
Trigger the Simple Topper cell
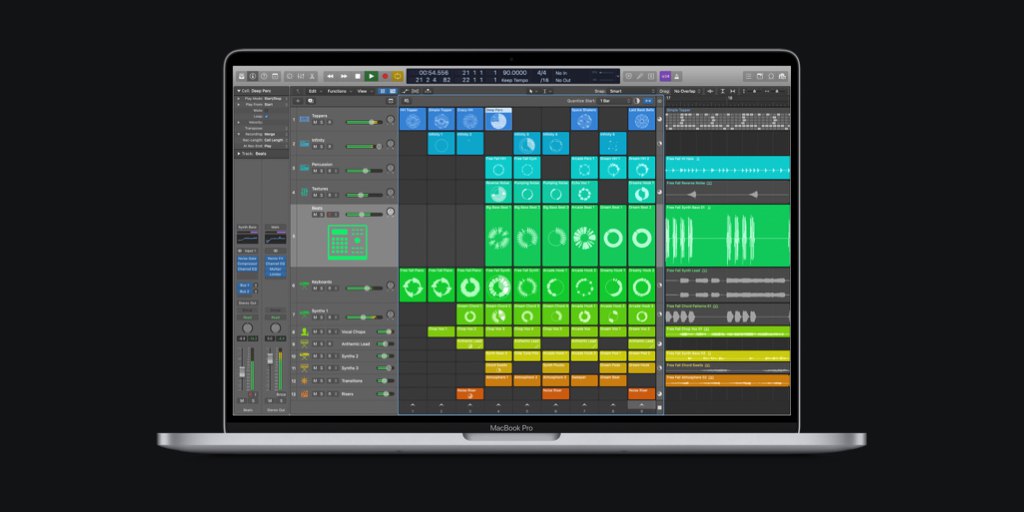pyautogui.click(x=441, y=119)
